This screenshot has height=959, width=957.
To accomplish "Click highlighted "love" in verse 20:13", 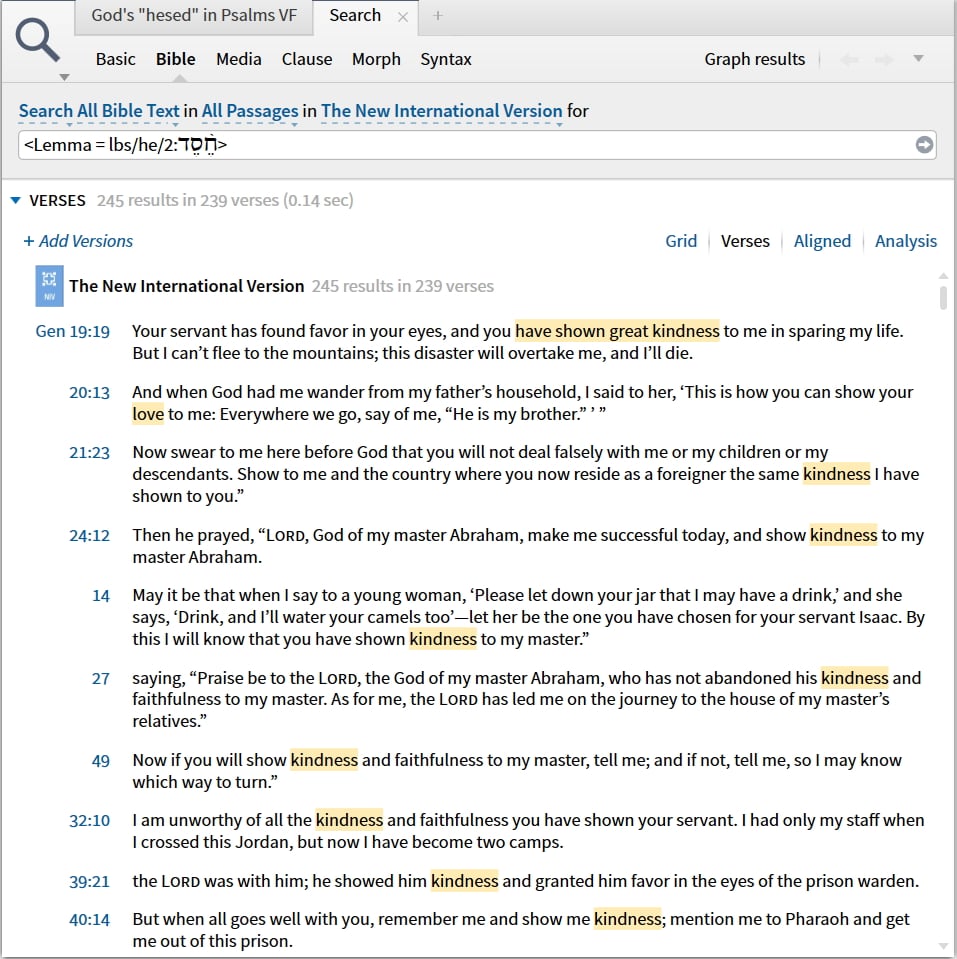I will (x=148, y=414).
